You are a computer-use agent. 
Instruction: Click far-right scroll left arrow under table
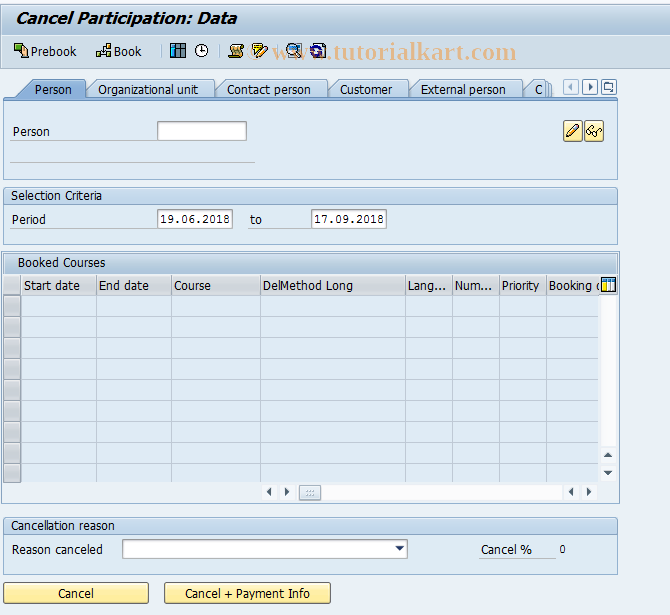click(x=571, y=492)
